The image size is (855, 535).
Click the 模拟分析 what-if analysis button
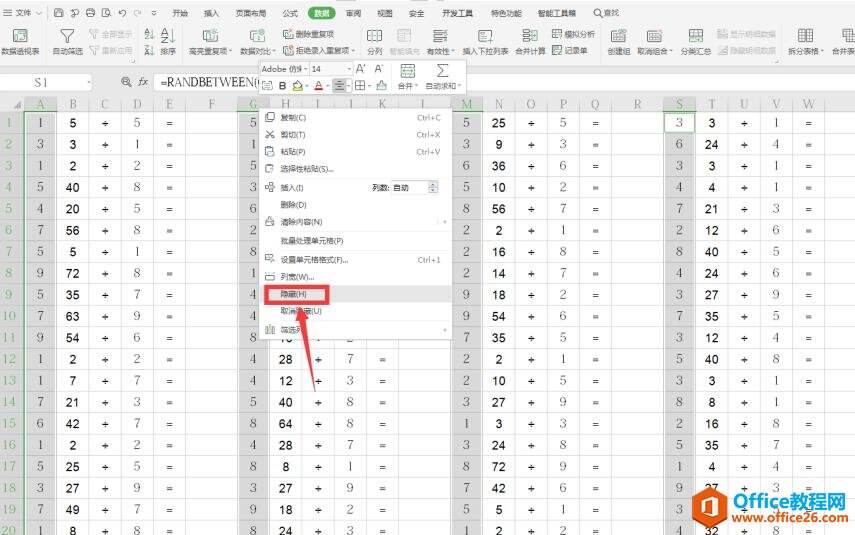(574, 34)
